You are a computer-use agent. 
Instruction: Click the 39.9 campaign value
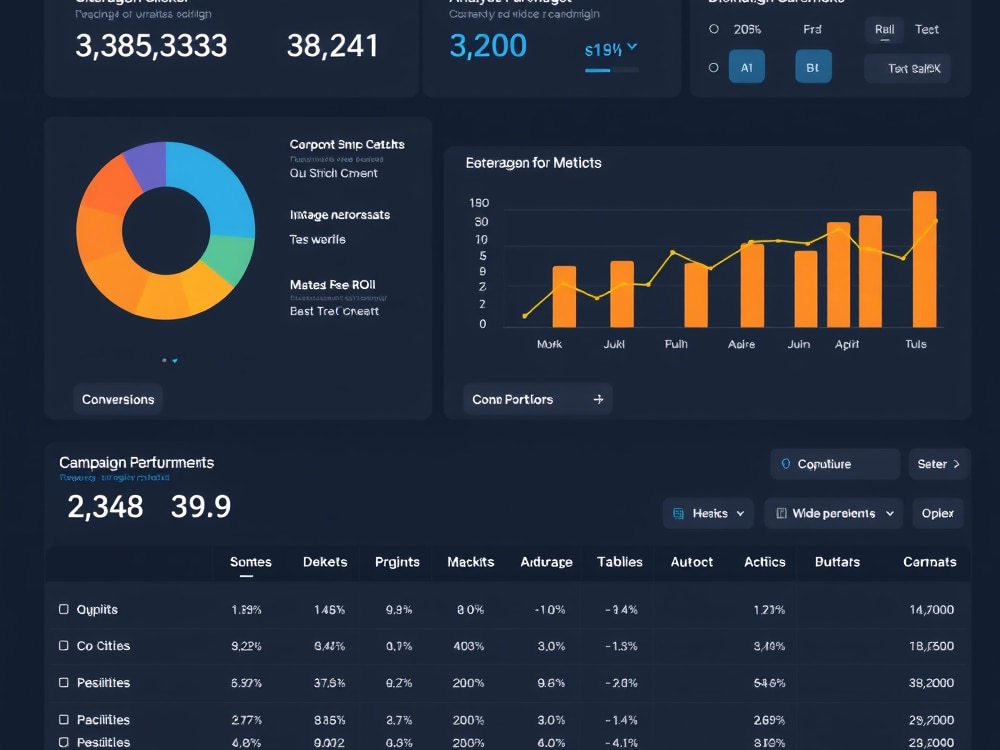pos(201,506)
